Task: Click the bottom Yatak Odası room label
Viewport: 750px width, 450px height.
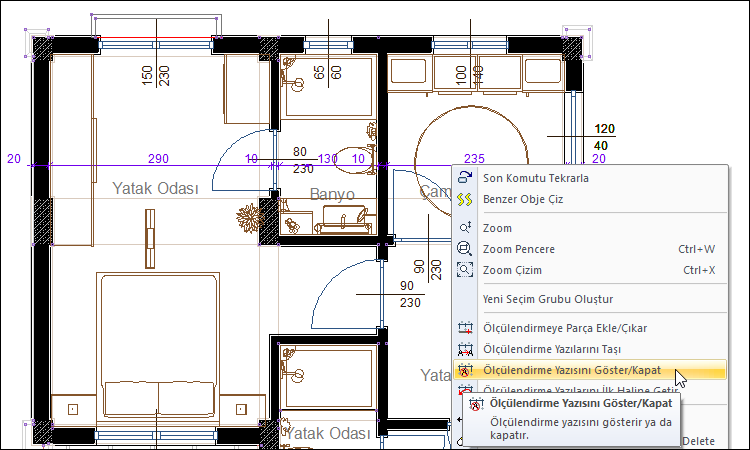Action: (x=328, y=433)
